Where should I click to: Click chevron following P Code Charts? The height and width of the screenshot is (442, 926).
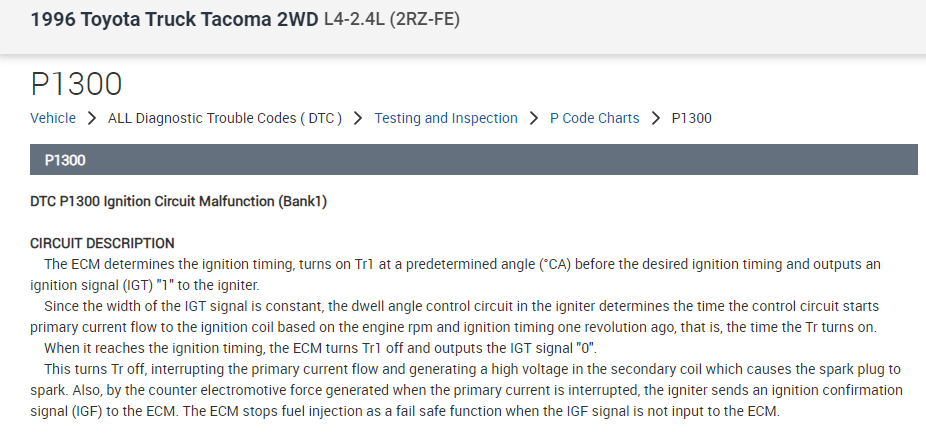coord(655,118)
